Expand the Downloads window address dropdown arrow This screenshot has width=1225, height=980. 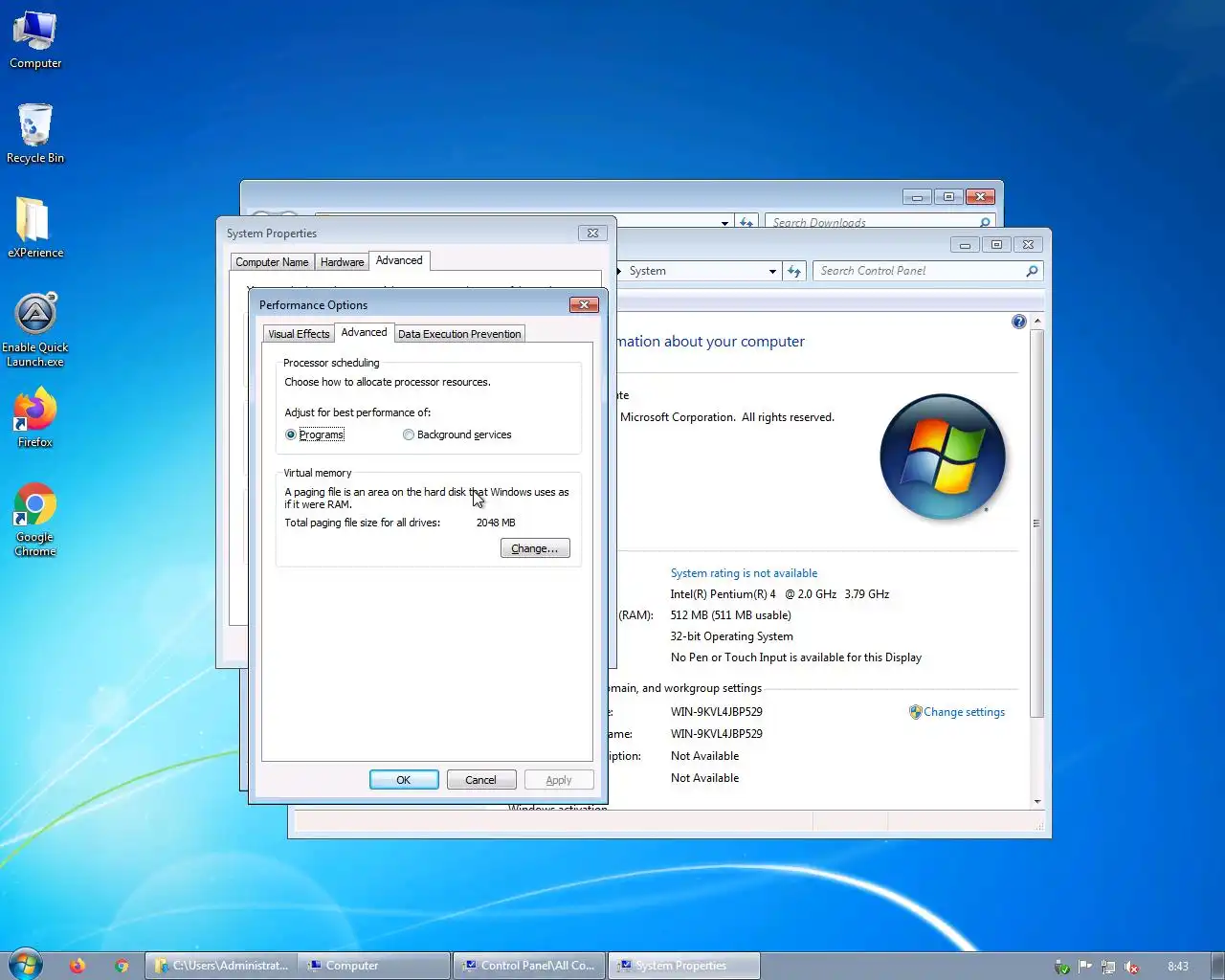pos(724,223)
